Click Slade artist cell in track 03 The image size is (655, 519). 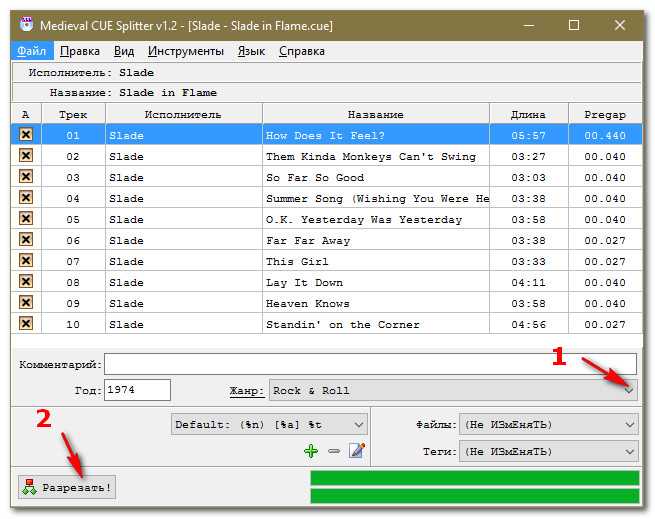(183, 177)
